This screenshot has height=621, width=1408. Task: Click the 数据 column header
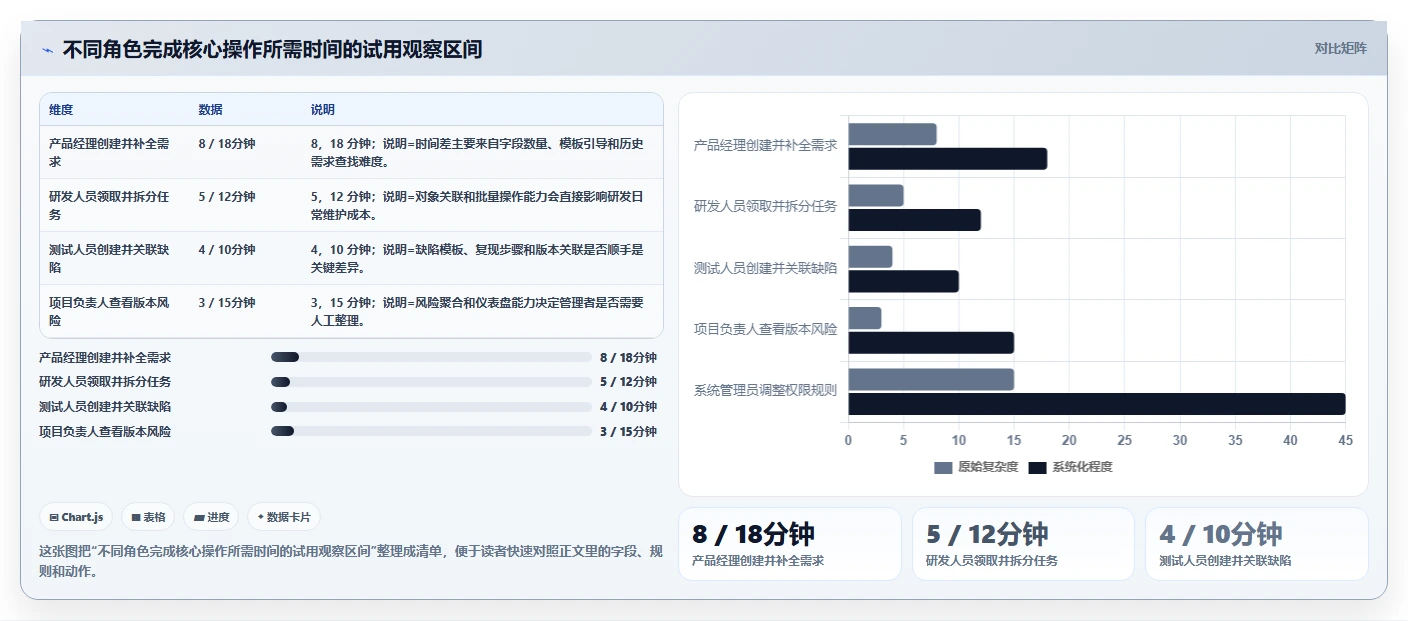pyautogui.click(x=210, y=110)
